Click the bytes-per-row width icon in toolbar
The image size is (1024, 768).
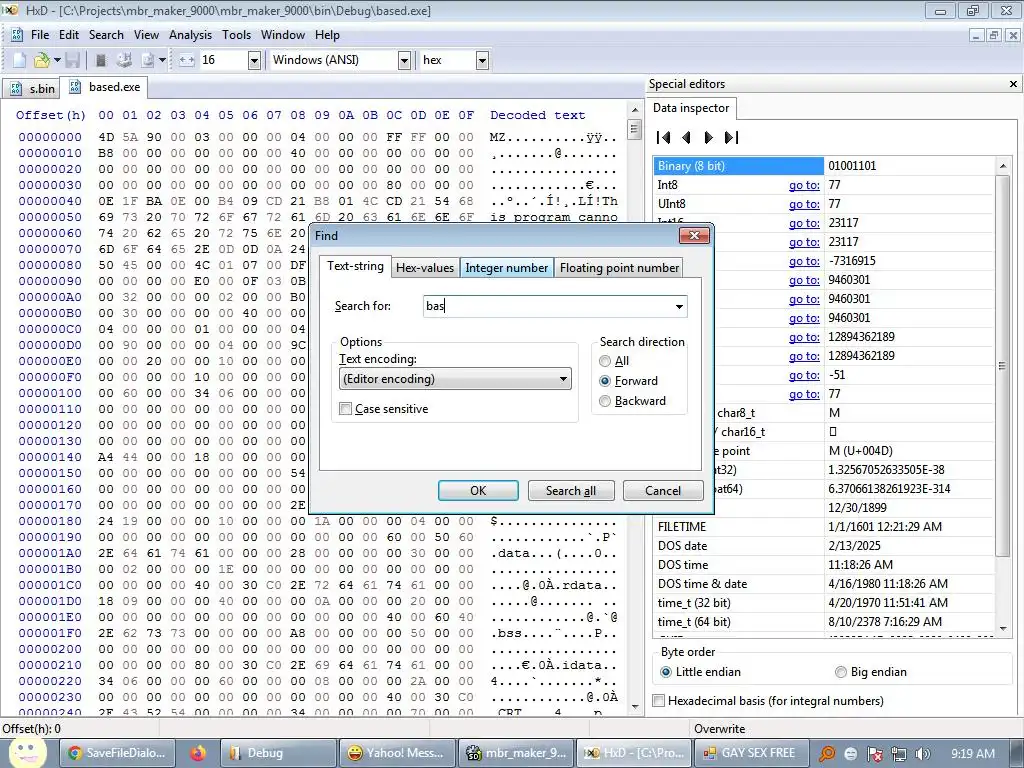point(187,60)
